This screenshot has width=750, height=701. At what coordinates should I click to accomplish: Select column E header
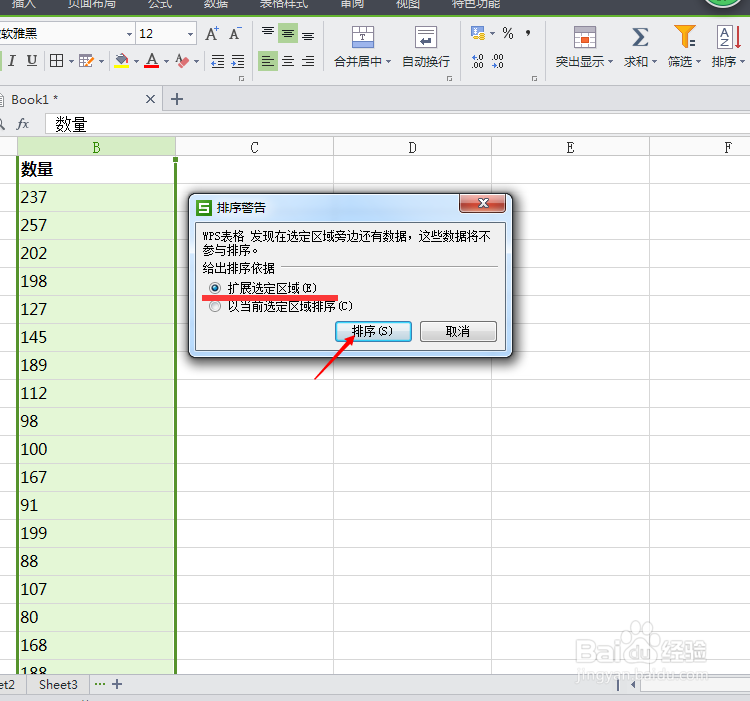(570, 147)
